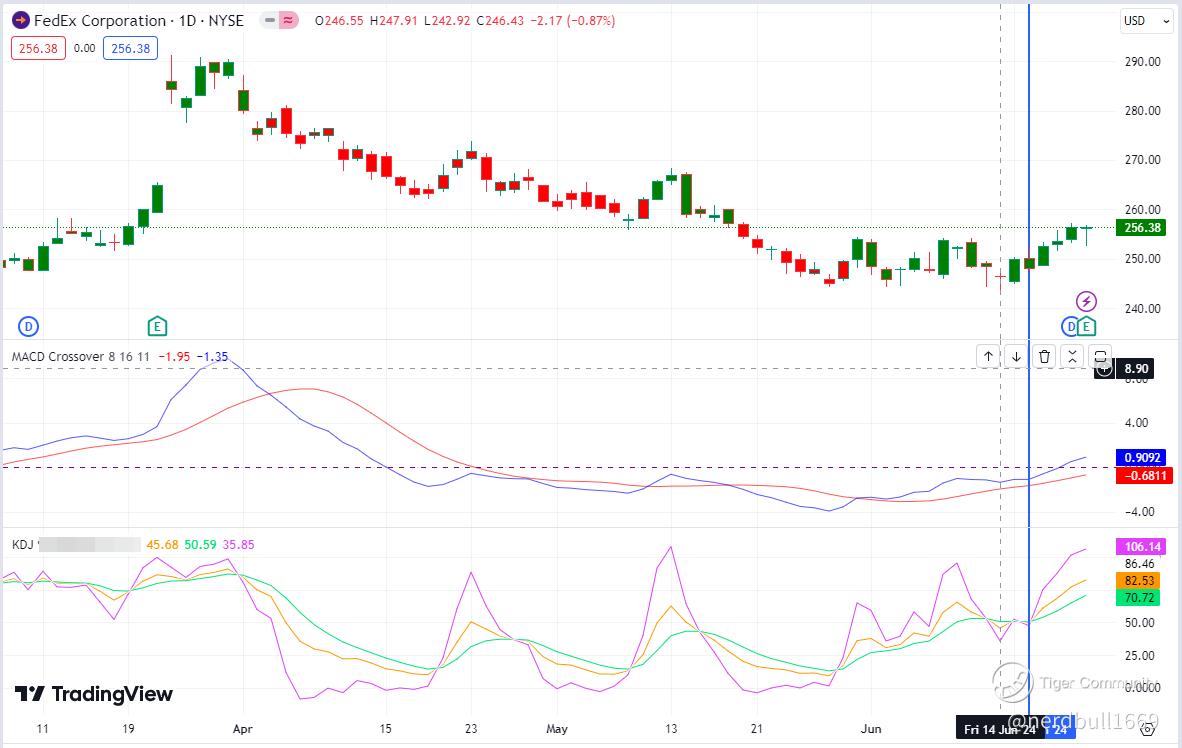1182x748 pixels.
Task: Toggle the gray dash indicator pill button
Action: click(x=268, y=21)
